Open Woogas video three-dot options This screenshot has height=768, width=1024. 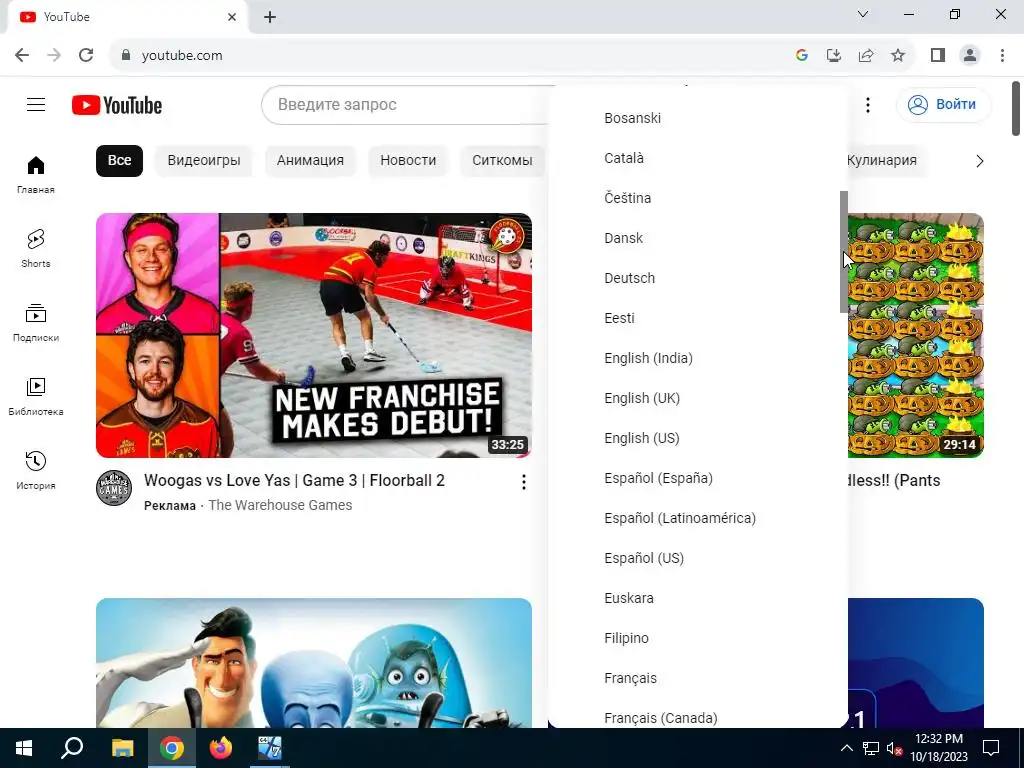(523, 482)
